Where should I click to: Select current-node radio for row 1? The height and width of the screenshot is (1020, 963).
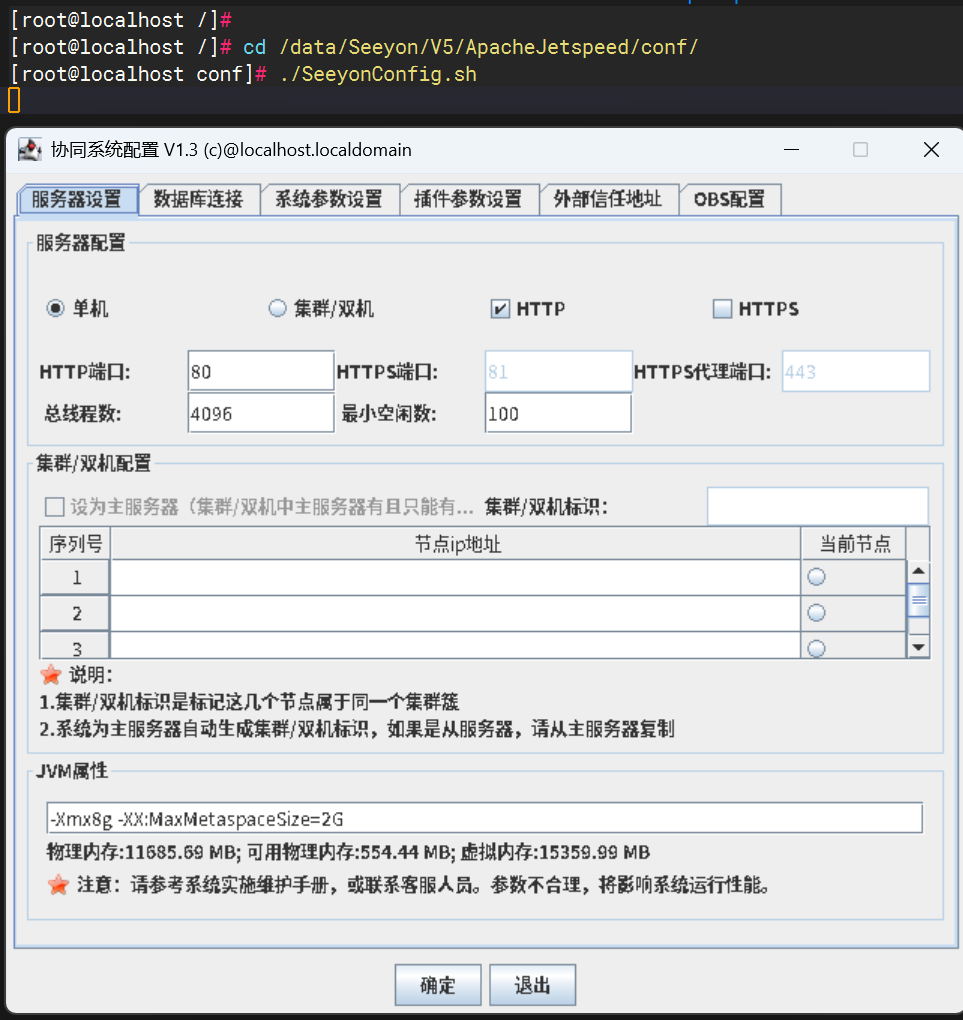816,577
